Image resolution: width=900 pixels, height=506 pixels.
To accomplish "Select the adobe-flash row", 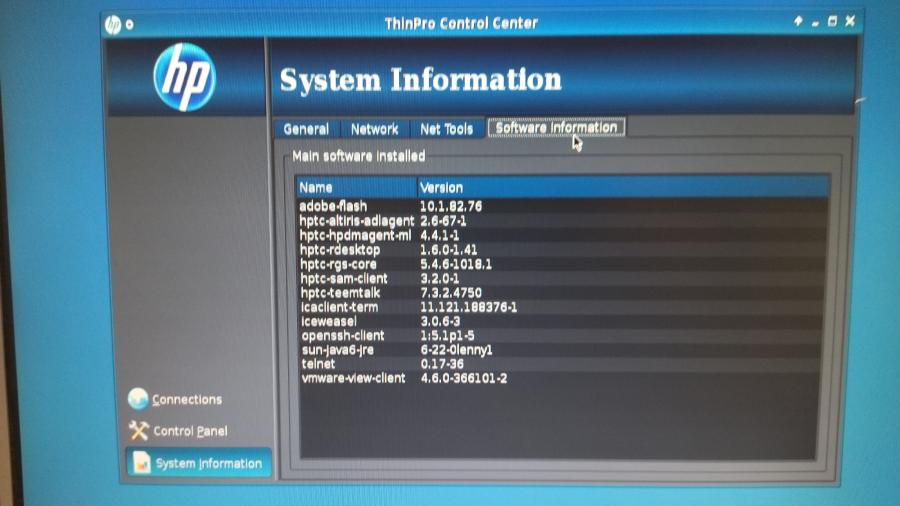I will 562,206.
